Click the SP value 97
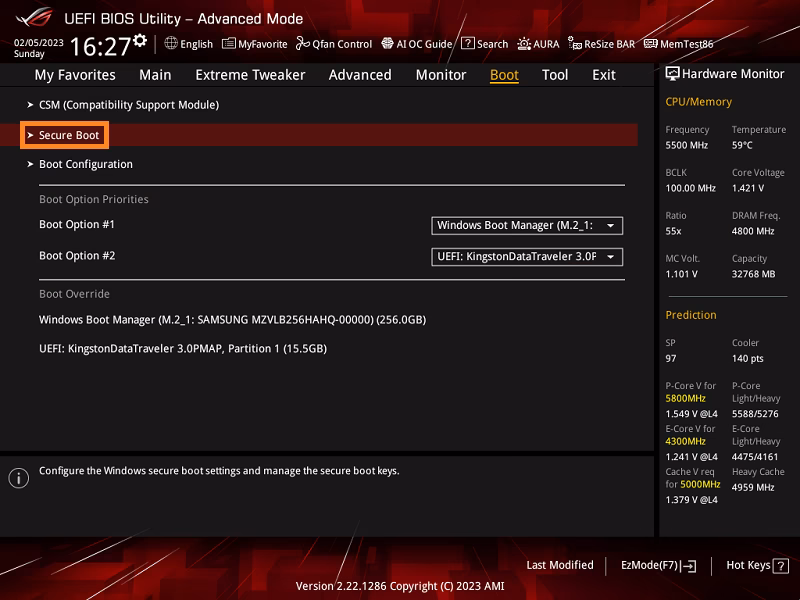The height and width of the screenshot is (600, 800). pyautogui.click(x=671, y=359)
